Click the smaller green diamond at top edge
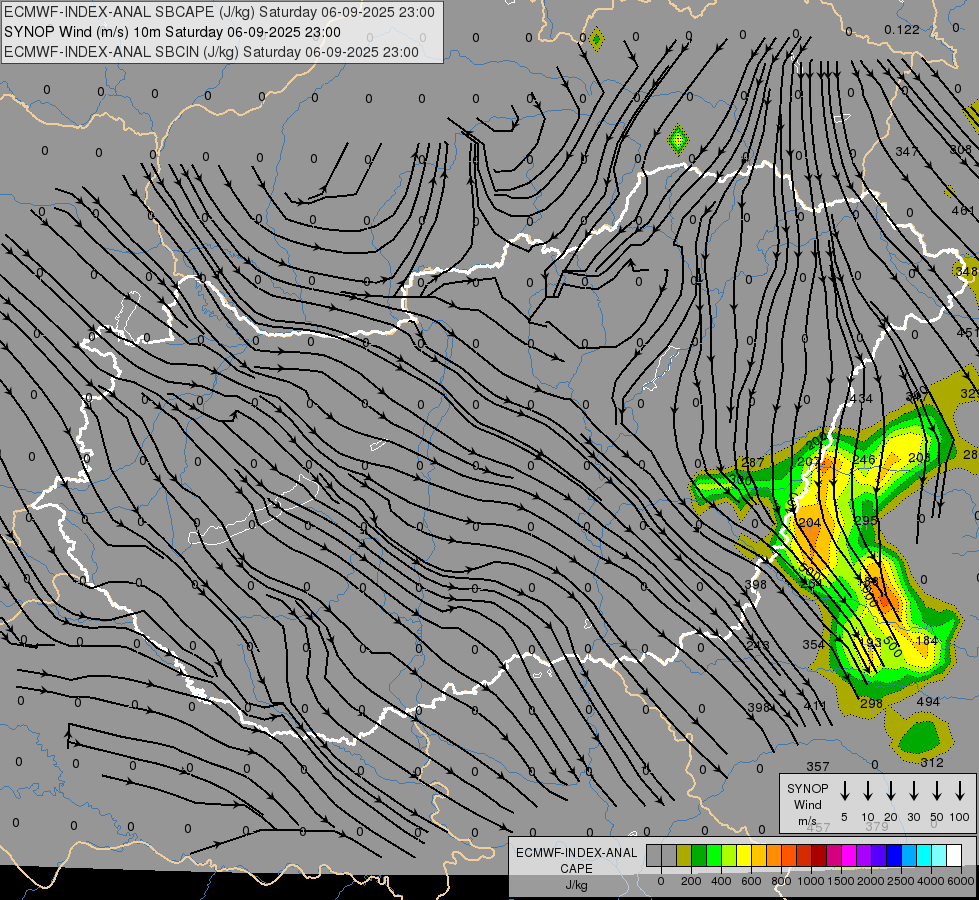Viewport: 979px width, 900px height. click(x=596, y=39)
